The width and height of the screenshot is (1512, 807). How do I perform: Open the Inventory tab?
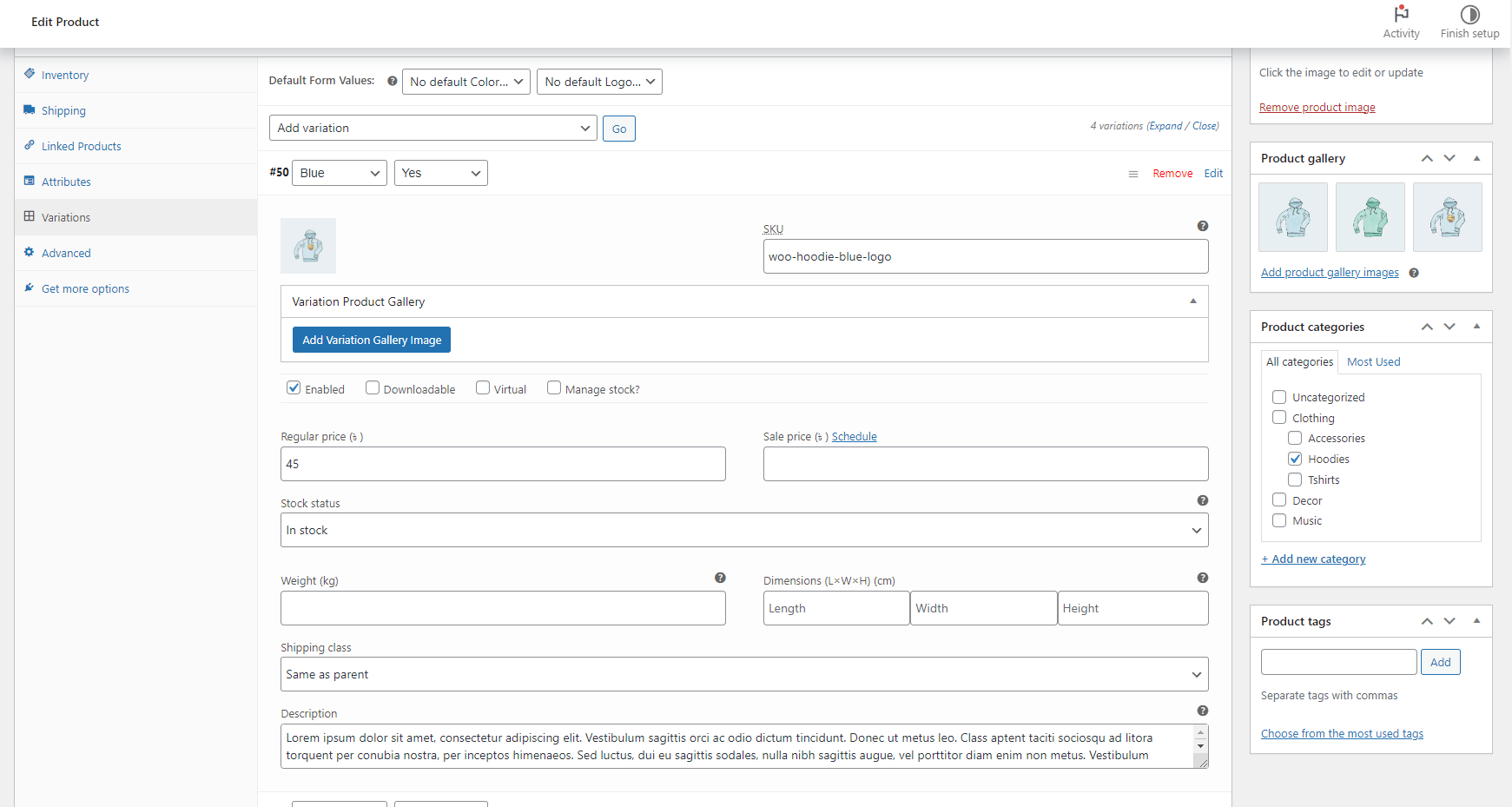(x=65, y=75)
